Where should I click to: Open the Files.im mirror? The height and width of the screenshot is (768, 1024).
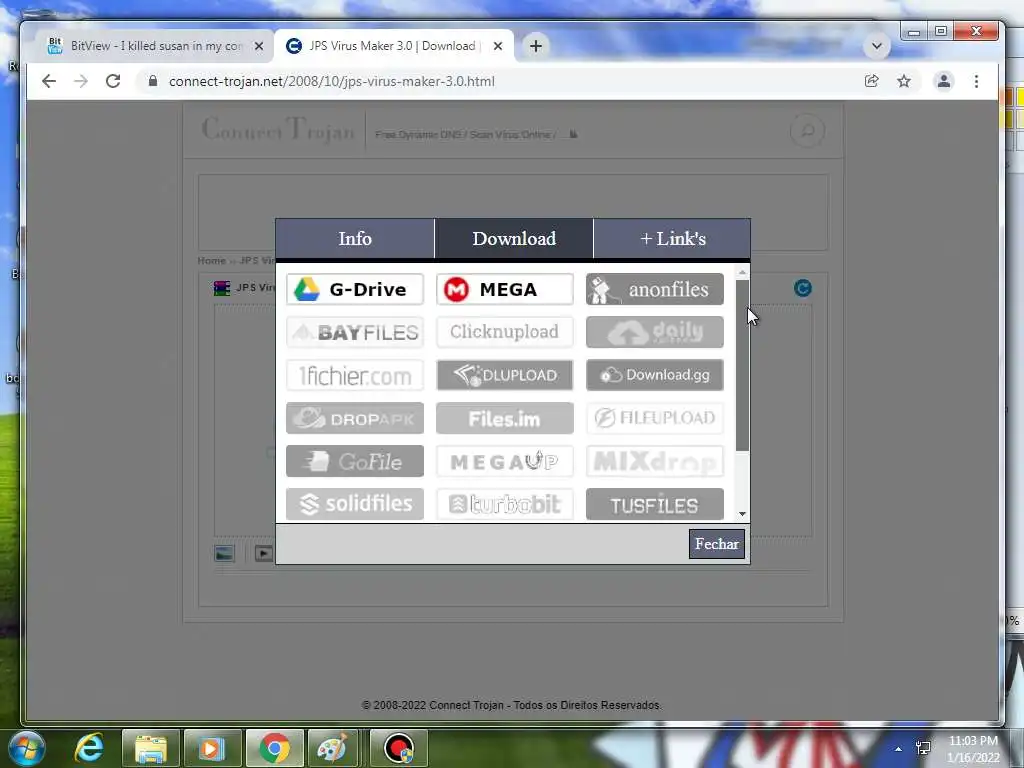(505, 418)
